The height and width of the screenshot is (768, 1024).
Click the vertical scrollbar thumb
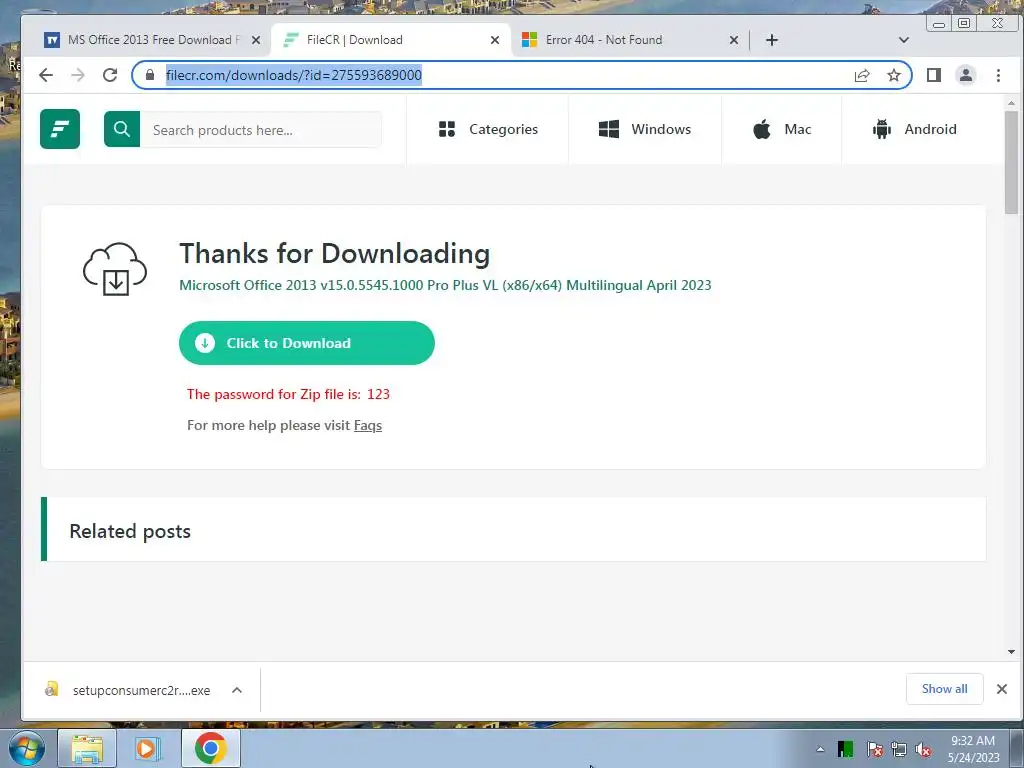pyautogui.click(x=1012, y=162)
